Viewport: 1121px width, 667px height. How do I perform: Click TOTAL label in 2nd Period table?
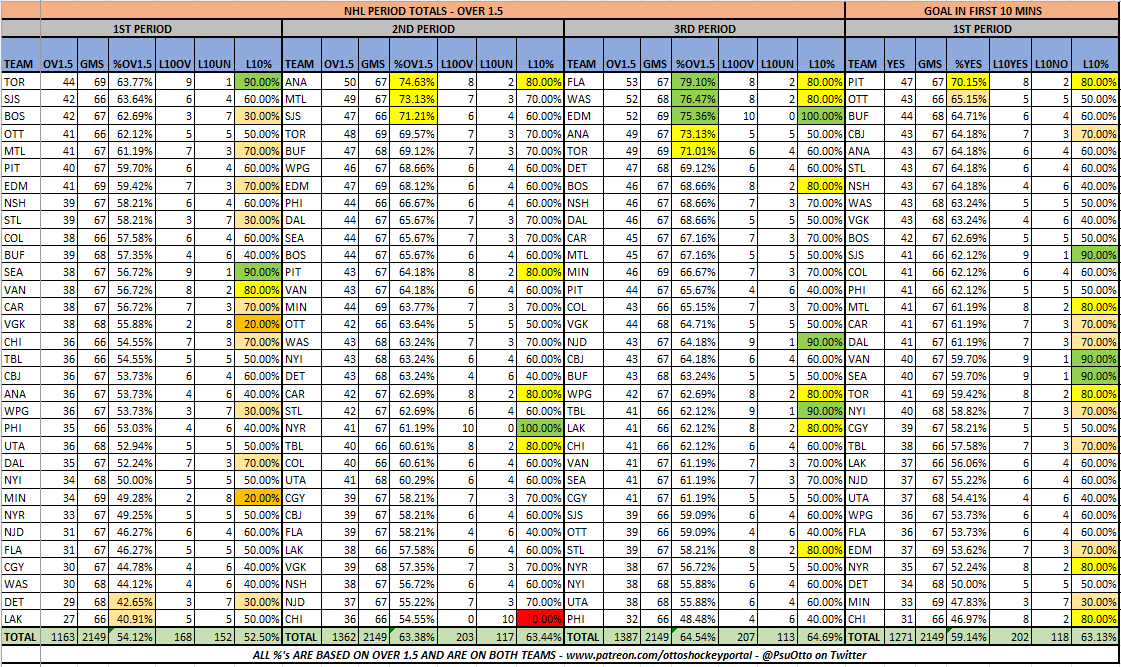click(x=302, y=636)
